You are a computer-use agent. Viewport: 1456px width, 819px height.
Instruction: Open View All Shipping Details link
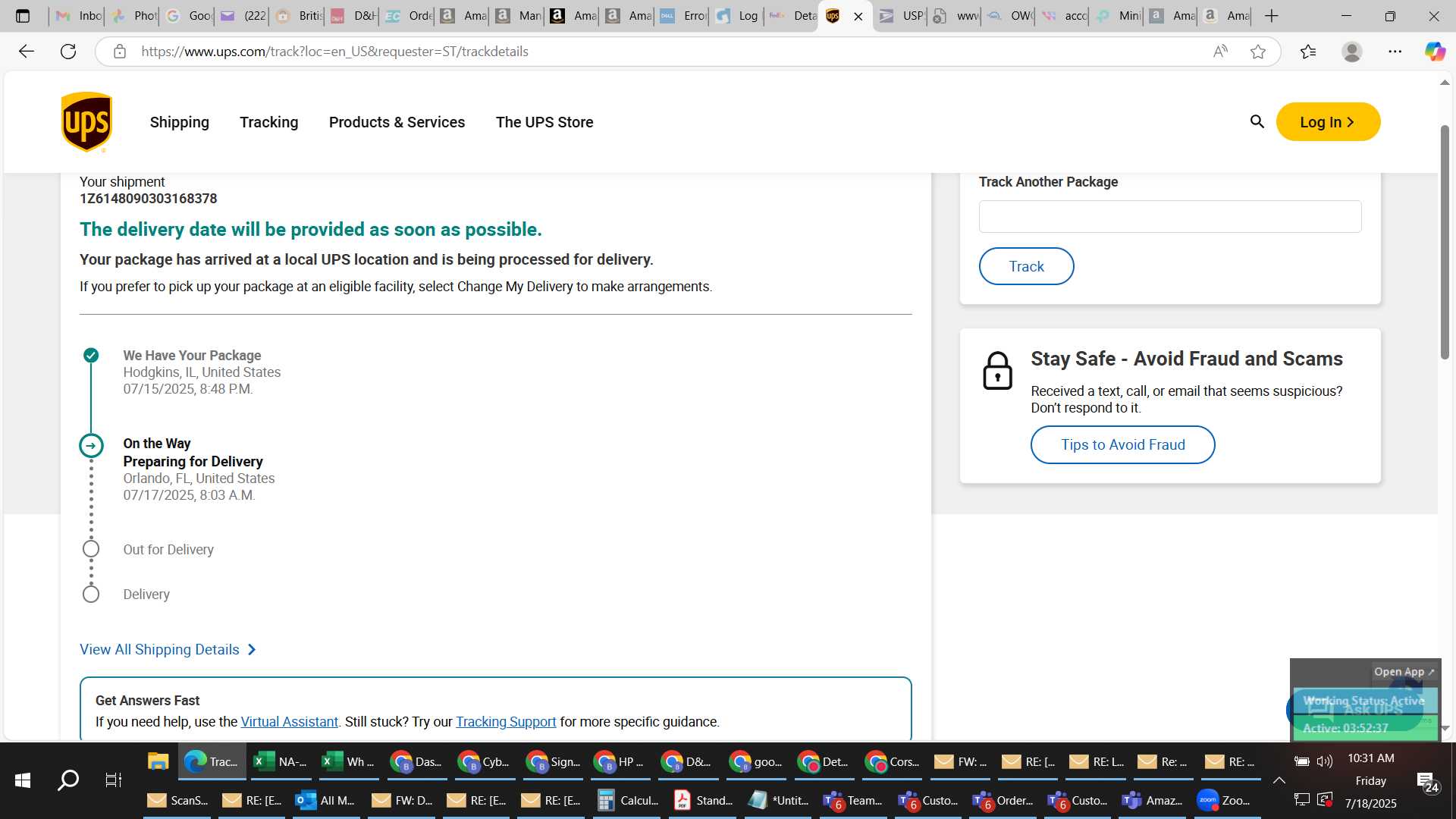coord(168,650)
